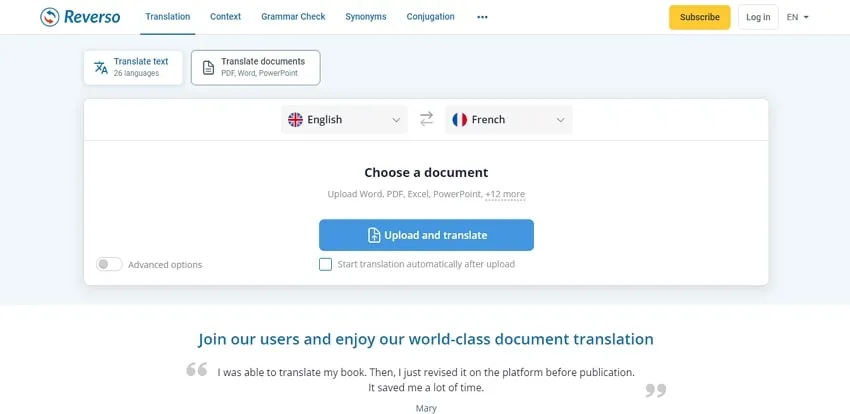Open the Translation nav tab
Image resolution: width=850 pixels, height=414 pixels.
pos(168,17)
